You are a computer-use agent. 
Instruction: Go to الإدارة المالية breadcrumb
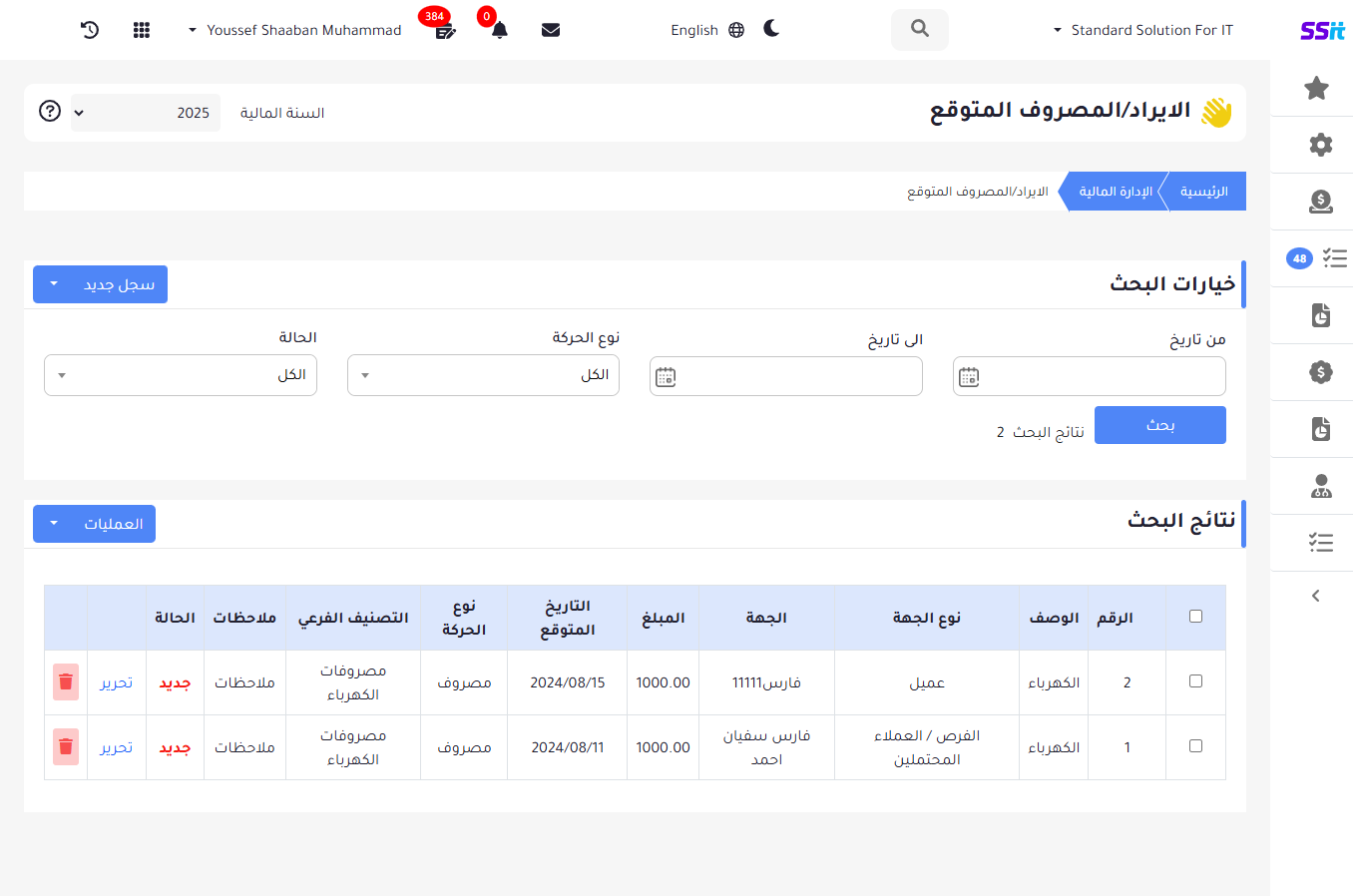click(x=1116, y=192)
